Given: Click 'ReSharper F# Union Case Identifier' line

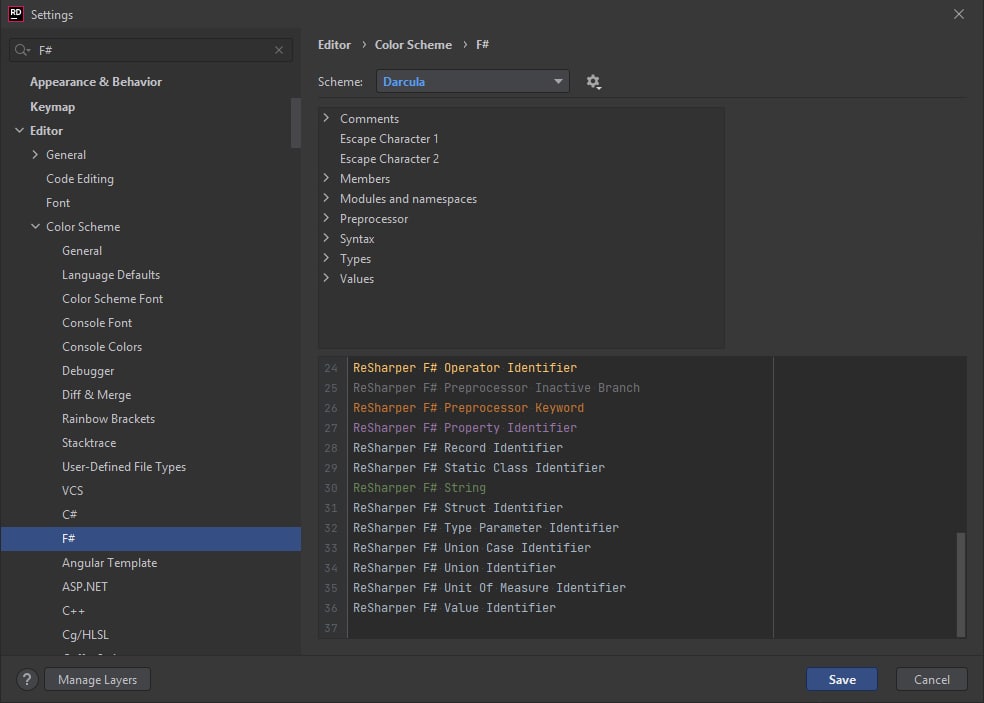Looking at the screenshot, I should 471,548.
